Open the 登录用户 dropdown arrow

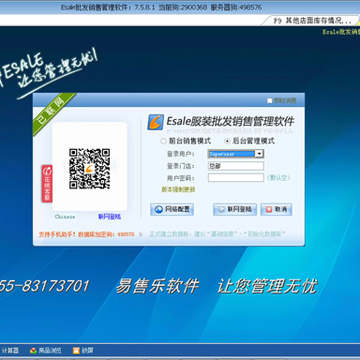[259, 154]
